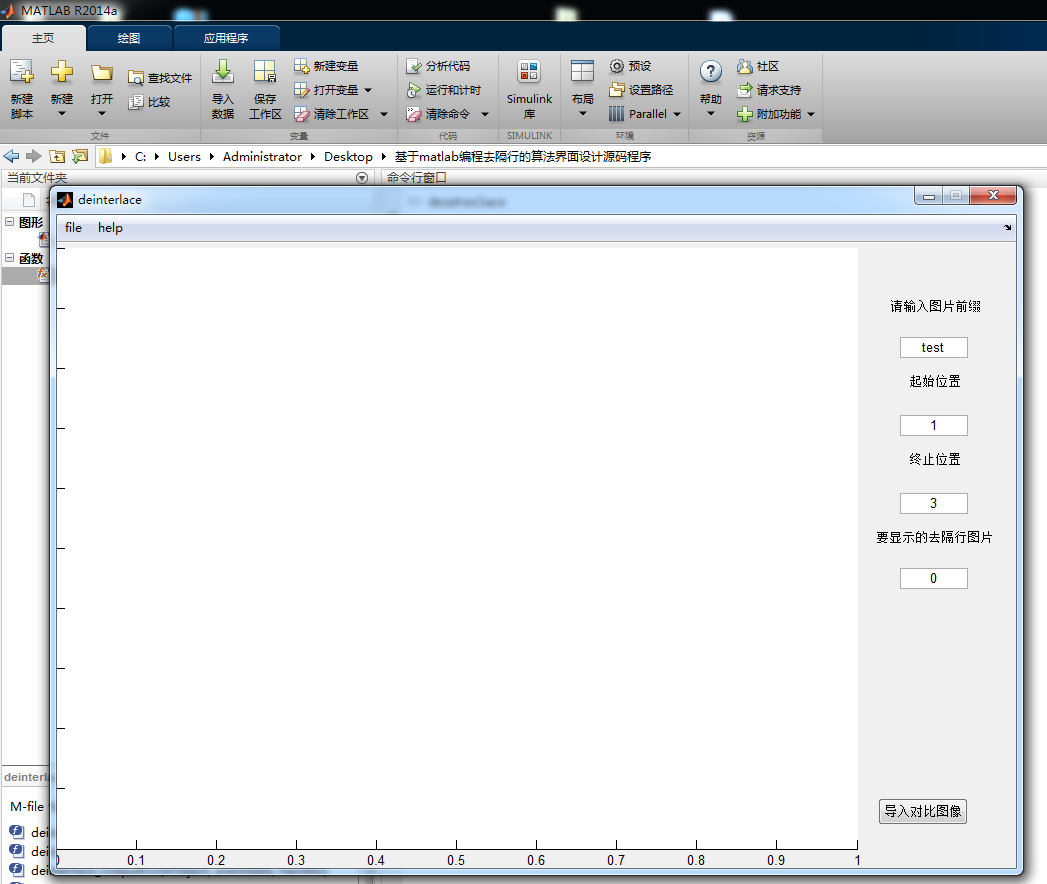Go back with the blue left arrow
Viewport: 1047px width, 884px height.
pos(11,156)
